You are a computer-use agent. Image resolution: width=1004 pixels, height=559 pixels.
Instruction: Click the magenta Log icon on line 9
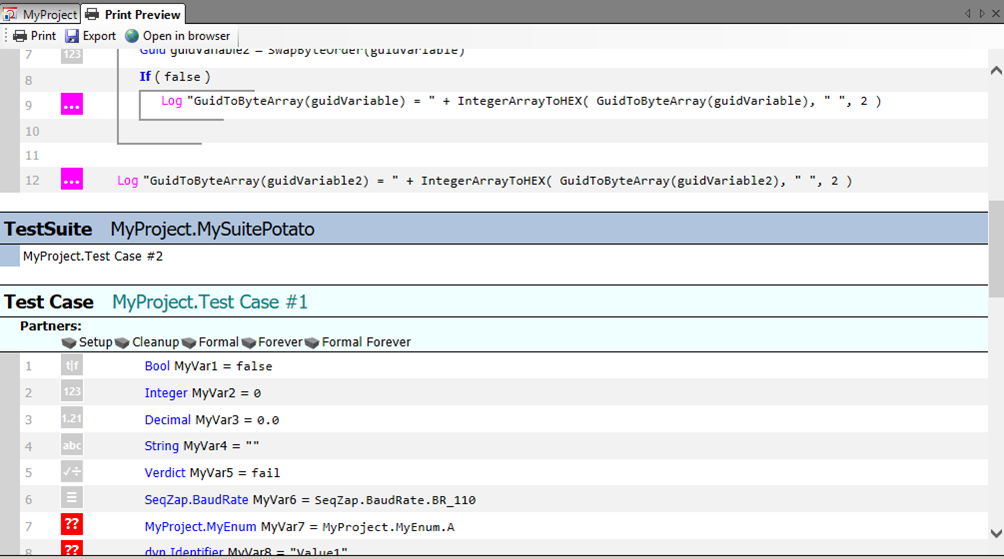click(x=72, y=104)
